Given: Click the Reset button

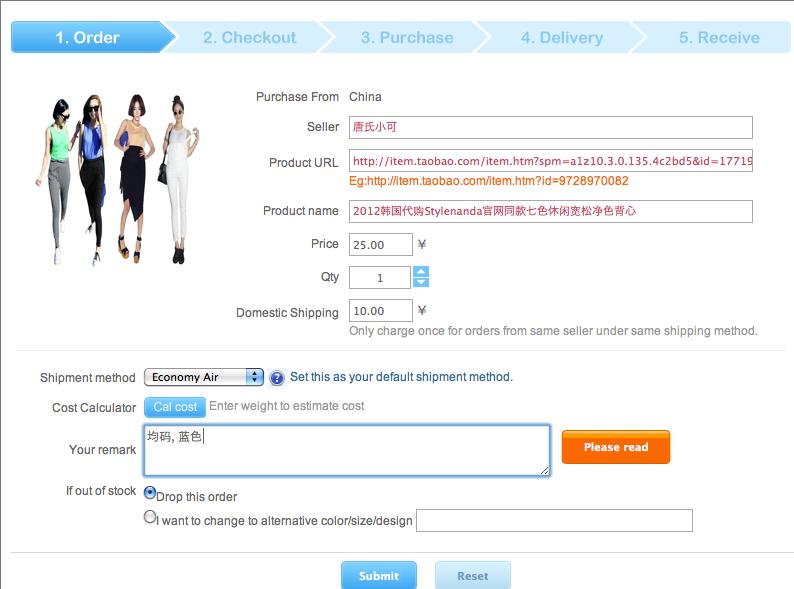Looking at the screenshot, I should (472, 576).
